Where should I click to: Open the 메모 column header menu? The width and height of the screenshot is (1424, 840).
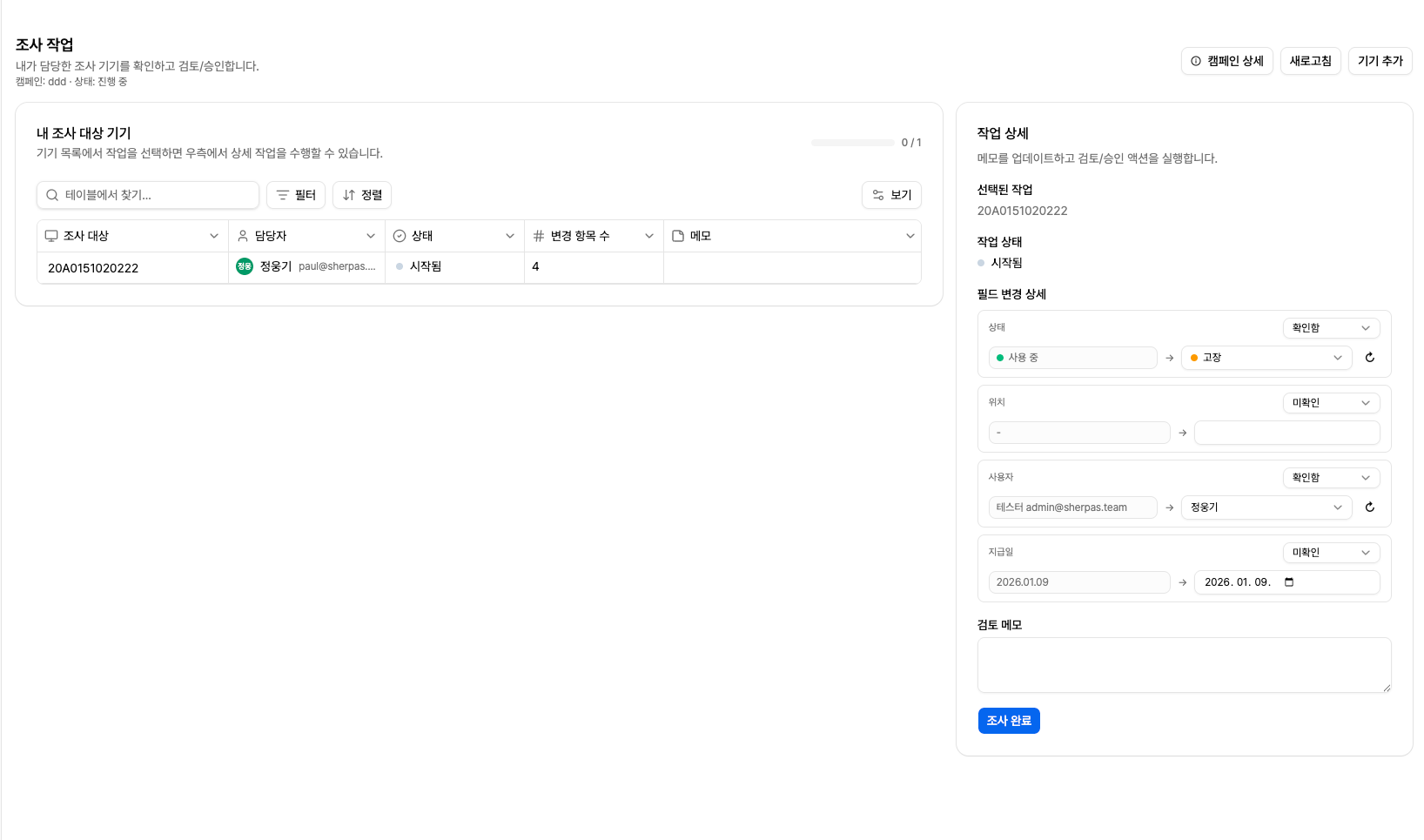click(910, 236)
